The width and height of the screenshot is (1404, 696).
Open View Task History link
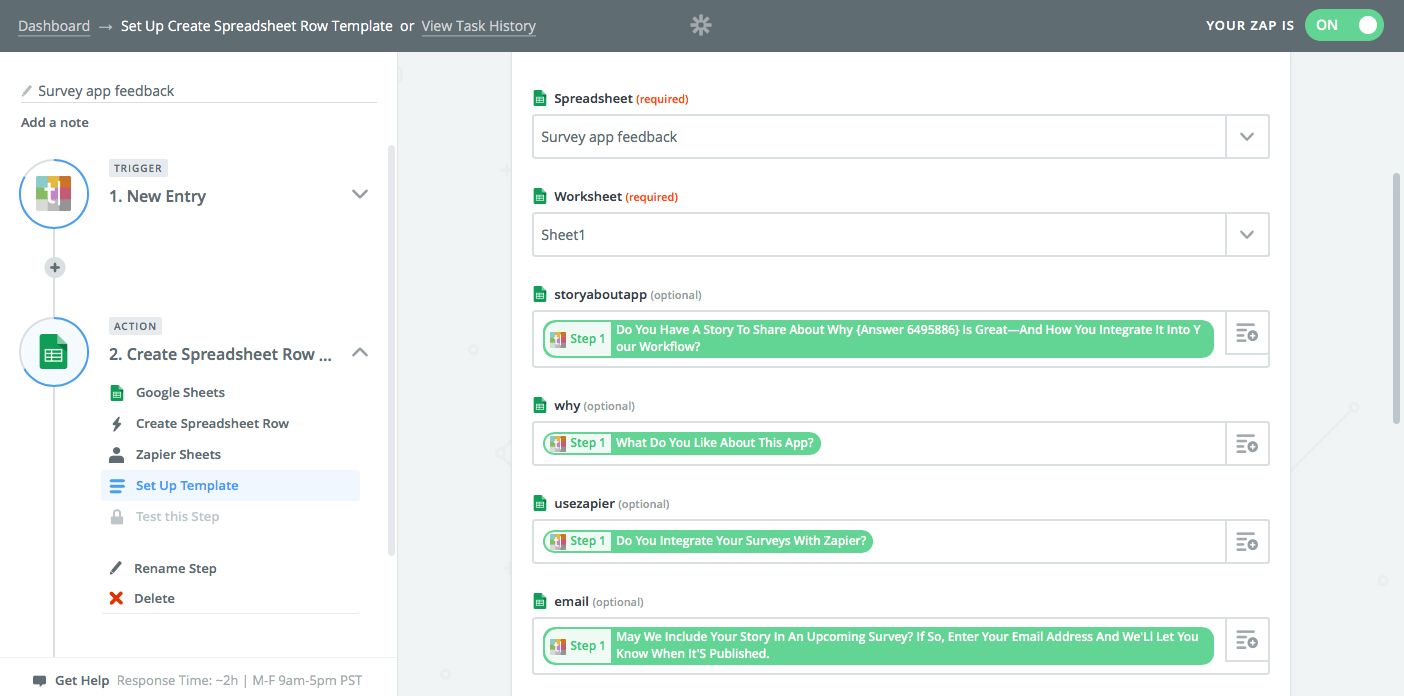478,26
